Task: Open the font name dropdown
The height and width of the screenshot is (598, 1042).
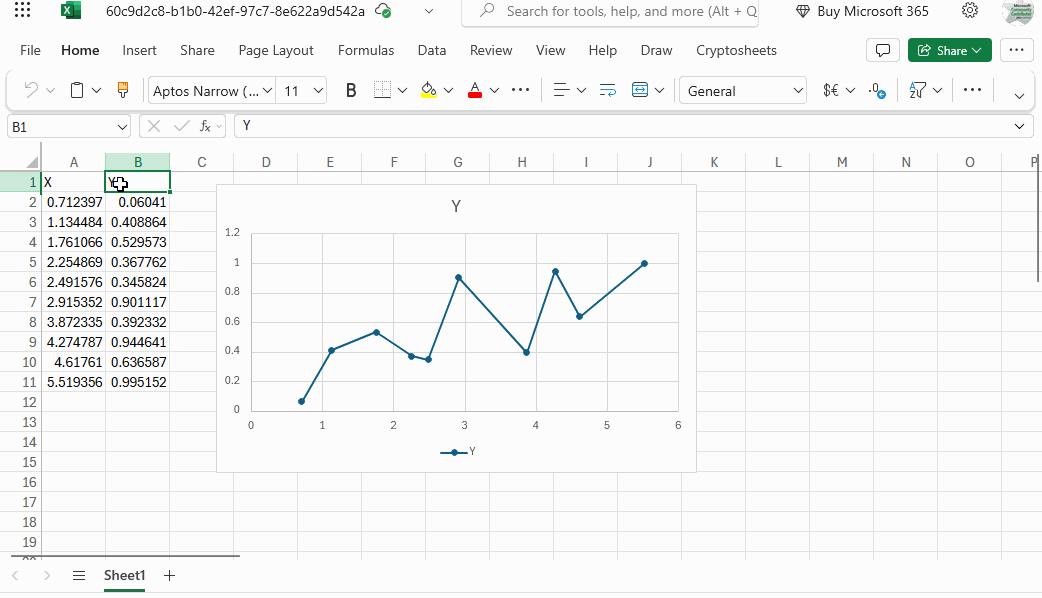Action: (267, 90)
